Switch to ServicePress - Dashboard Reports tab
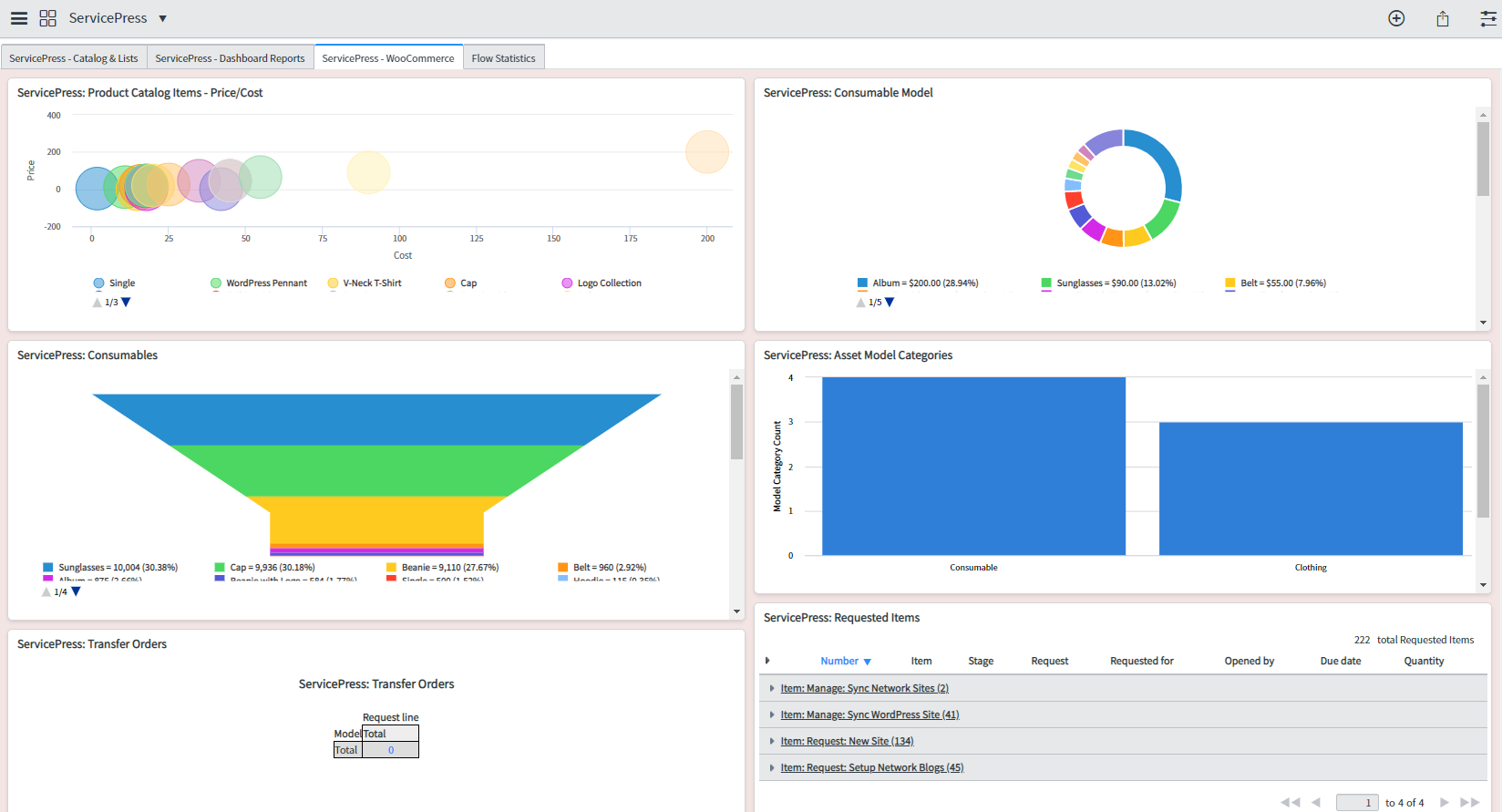Viewport: 1502px width, 812px height. [230, 57]
